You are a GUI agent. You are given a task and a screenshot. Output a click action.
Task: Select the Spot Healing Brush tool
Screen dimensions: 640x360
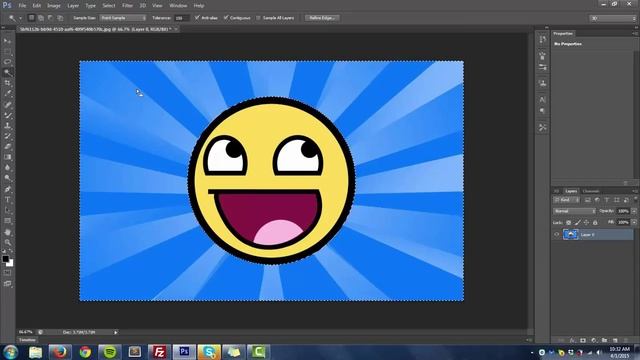click(7, 104)
